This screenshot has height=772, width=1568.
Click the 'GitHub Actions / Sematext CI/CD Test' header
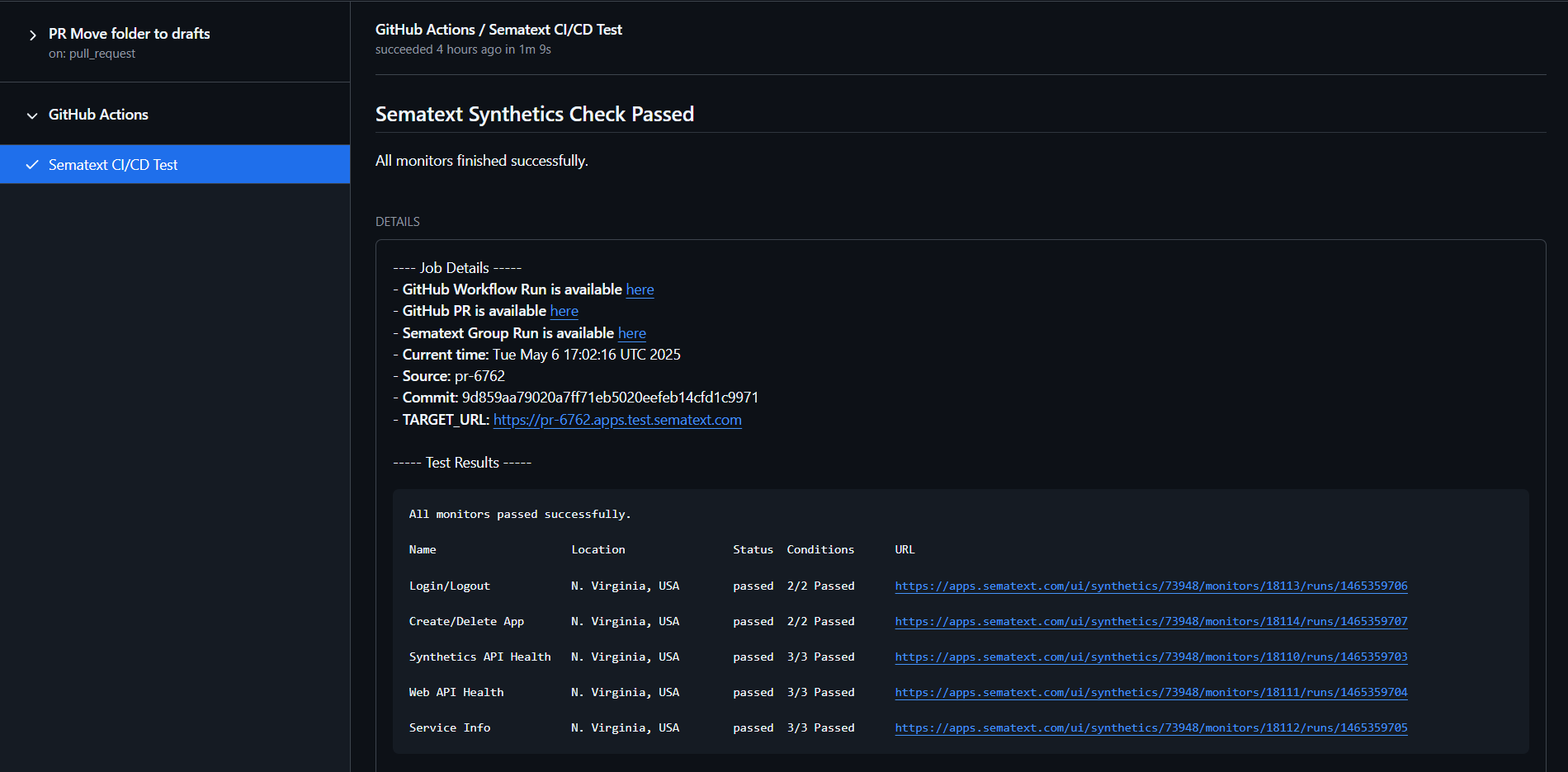point(498,30)
